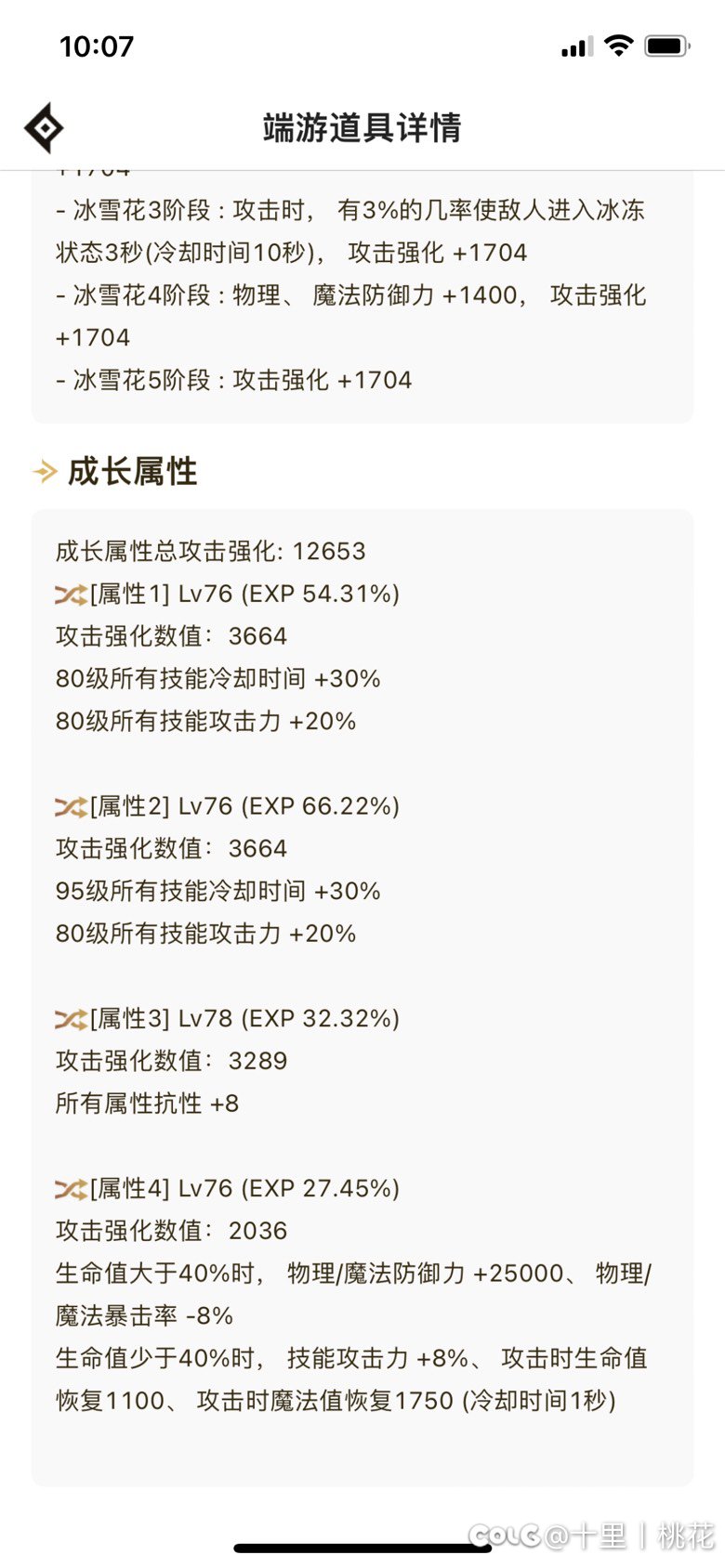Tap the shuffle icon beside 属性3
The width and height of the screenshot is (725, 1568).
point(72,1020)
